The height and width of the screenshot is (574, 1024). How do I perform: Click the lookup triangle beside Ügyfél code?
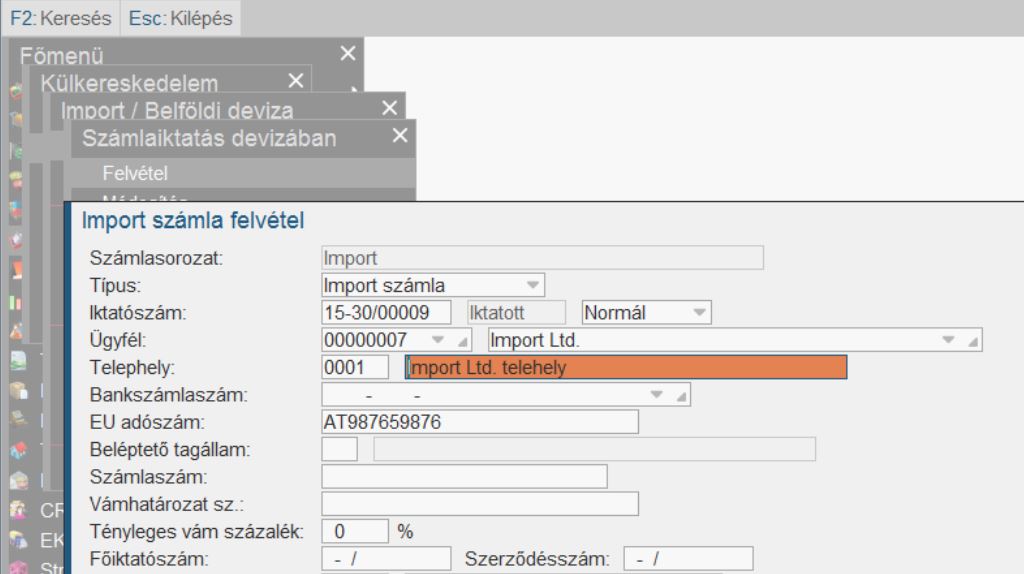click(462, 342)
